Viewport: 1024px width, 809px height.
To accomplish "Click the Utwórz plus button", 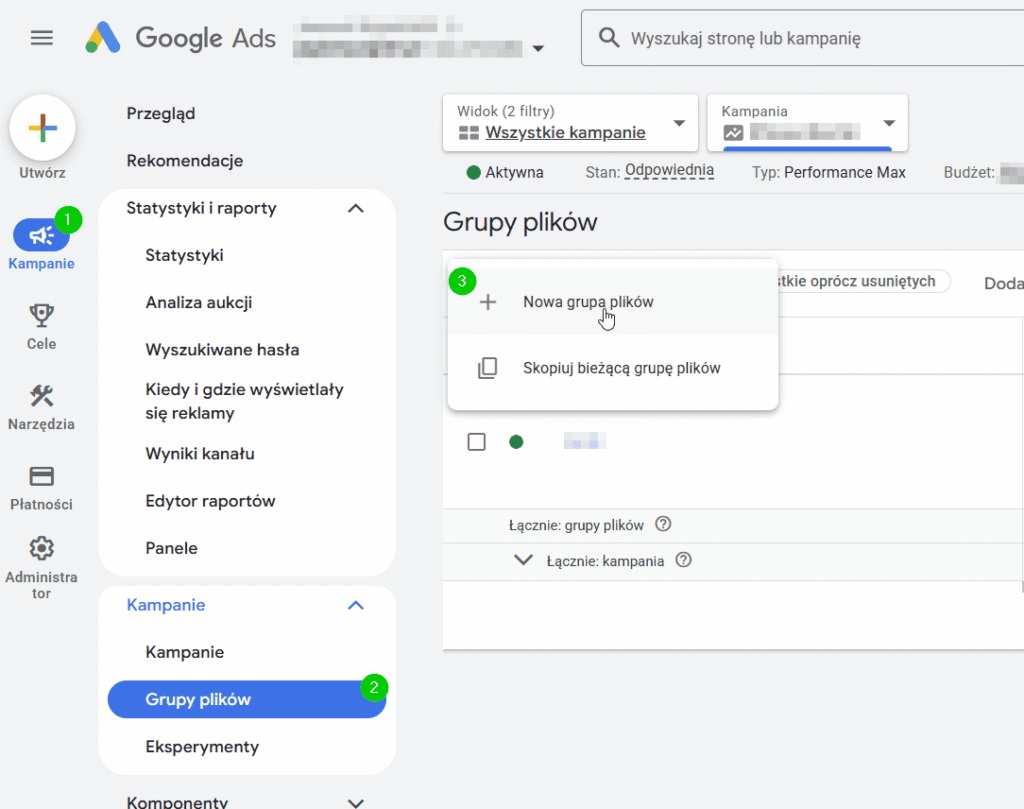I will (x=42, y=128).
